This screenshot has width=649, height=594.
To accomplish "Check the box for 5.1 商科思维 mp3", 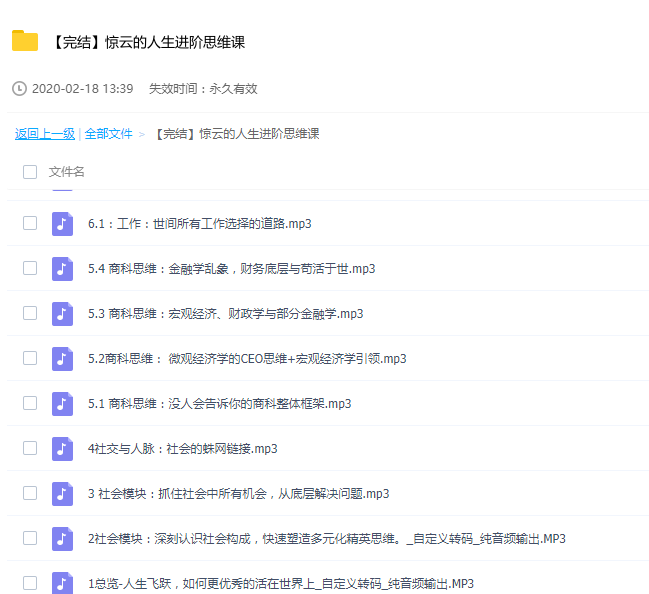I will point(30,403).
